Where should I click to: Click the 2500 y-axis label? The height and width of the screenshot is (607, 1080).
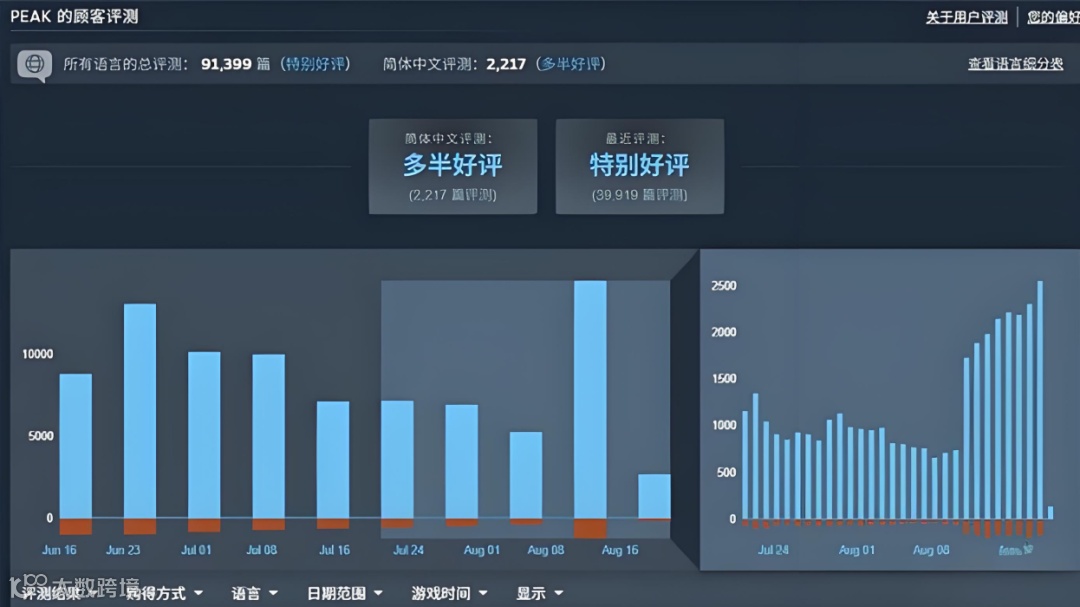[x=724, y=285]
